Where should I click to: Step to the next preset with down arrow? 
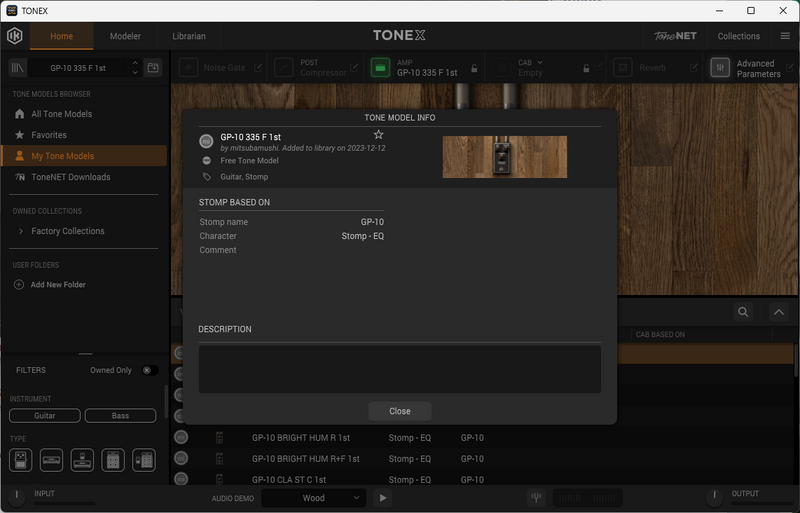coord(135,72)
